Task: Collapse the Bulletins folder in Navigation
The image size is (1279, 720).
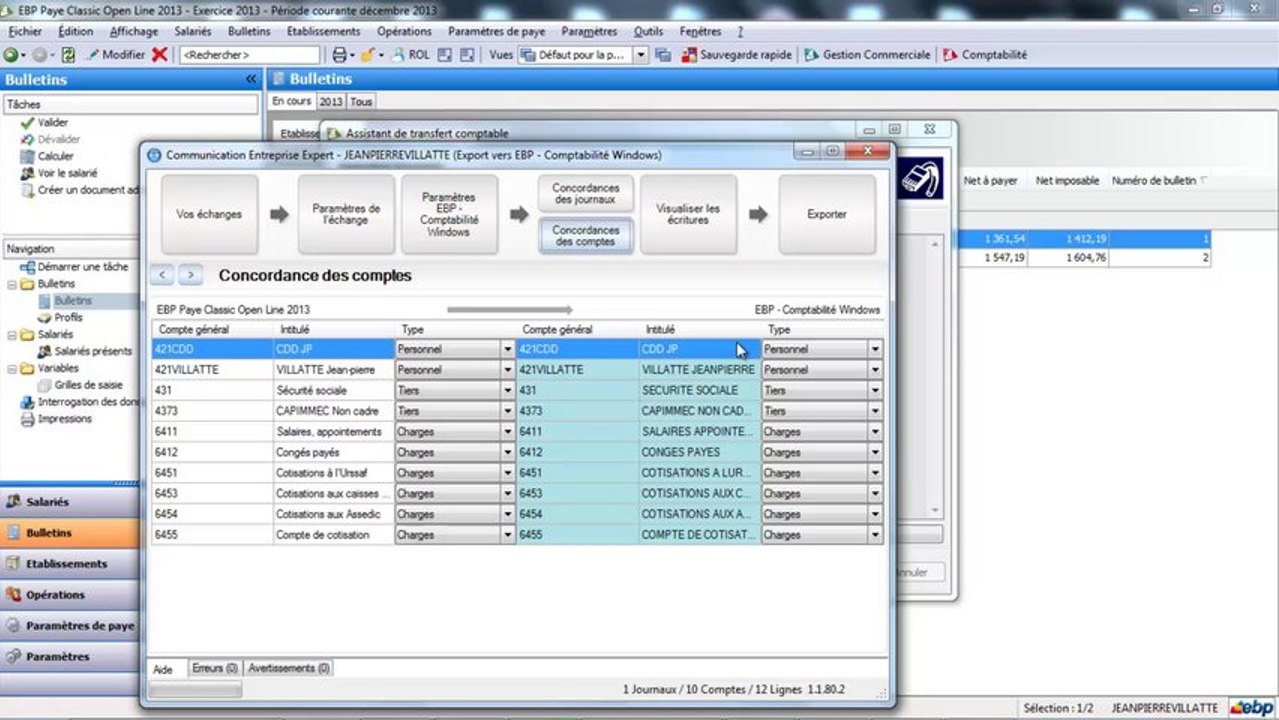Action: [x=11, y=284]
